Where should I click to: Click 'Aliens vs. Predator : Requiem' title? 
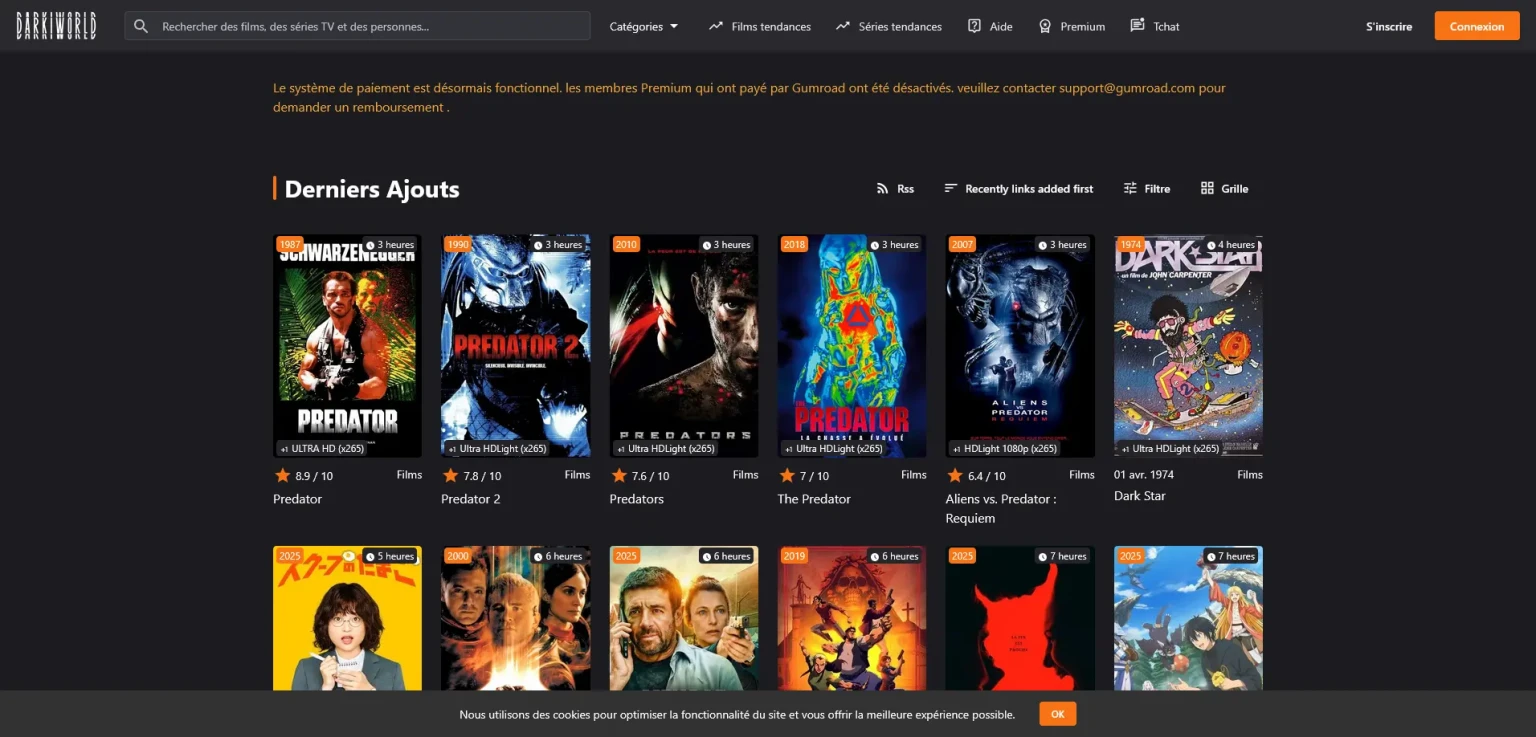coord(1001,508)
